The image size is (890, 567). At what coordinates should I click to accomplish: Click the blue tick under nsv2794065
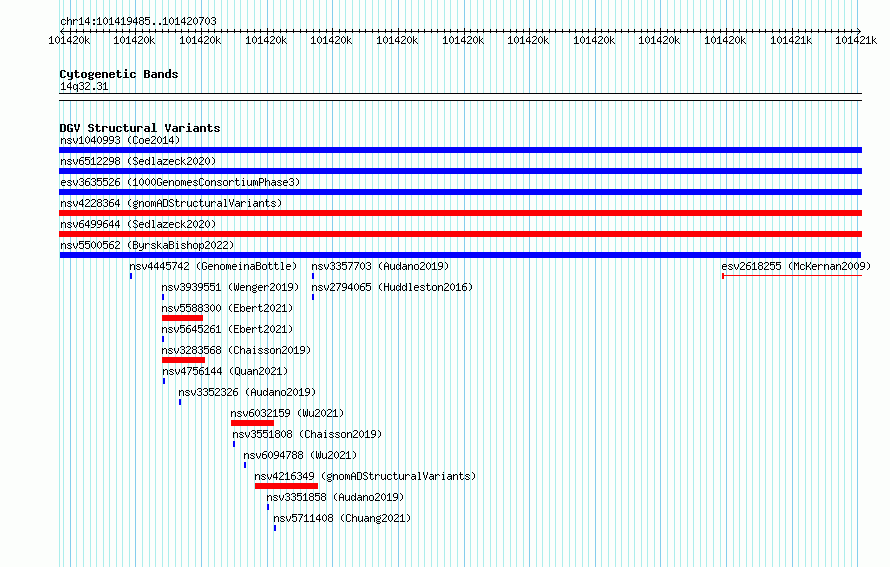(313, 297)
